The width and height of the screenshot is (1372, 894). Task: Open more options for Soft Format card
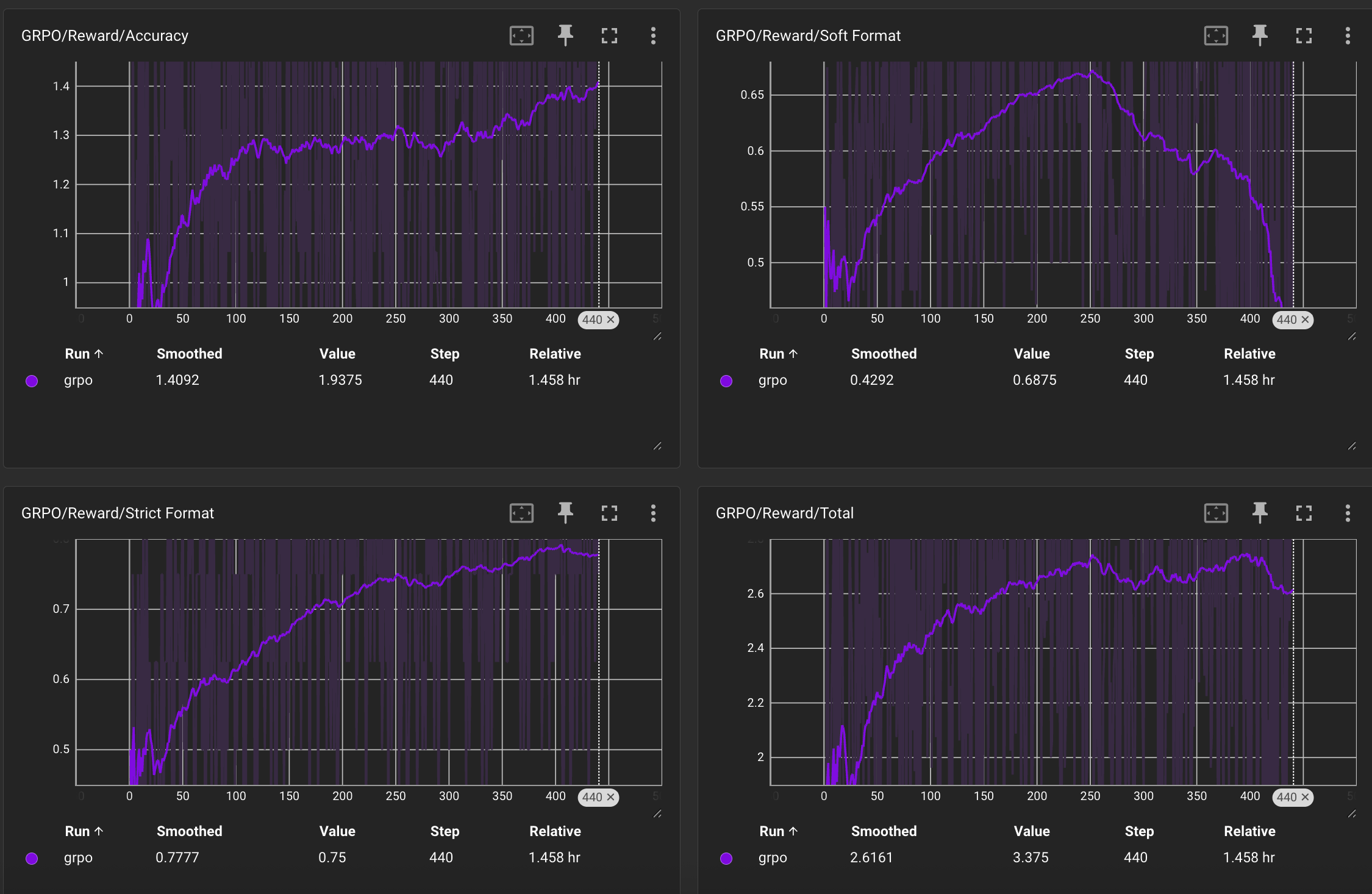click(x=1348, y=36)
